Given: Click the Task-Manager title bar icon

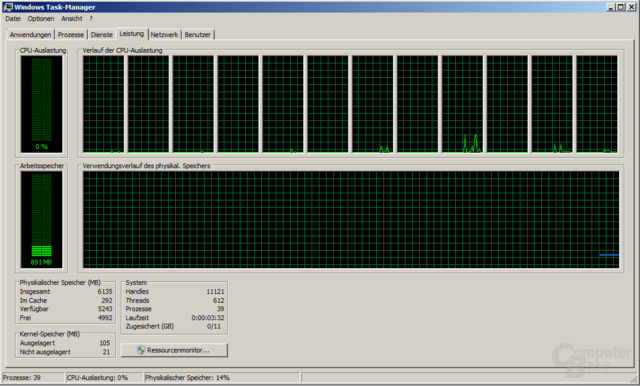Looking at the screenshot, I should pyautogui.click(x=8, y=7).
